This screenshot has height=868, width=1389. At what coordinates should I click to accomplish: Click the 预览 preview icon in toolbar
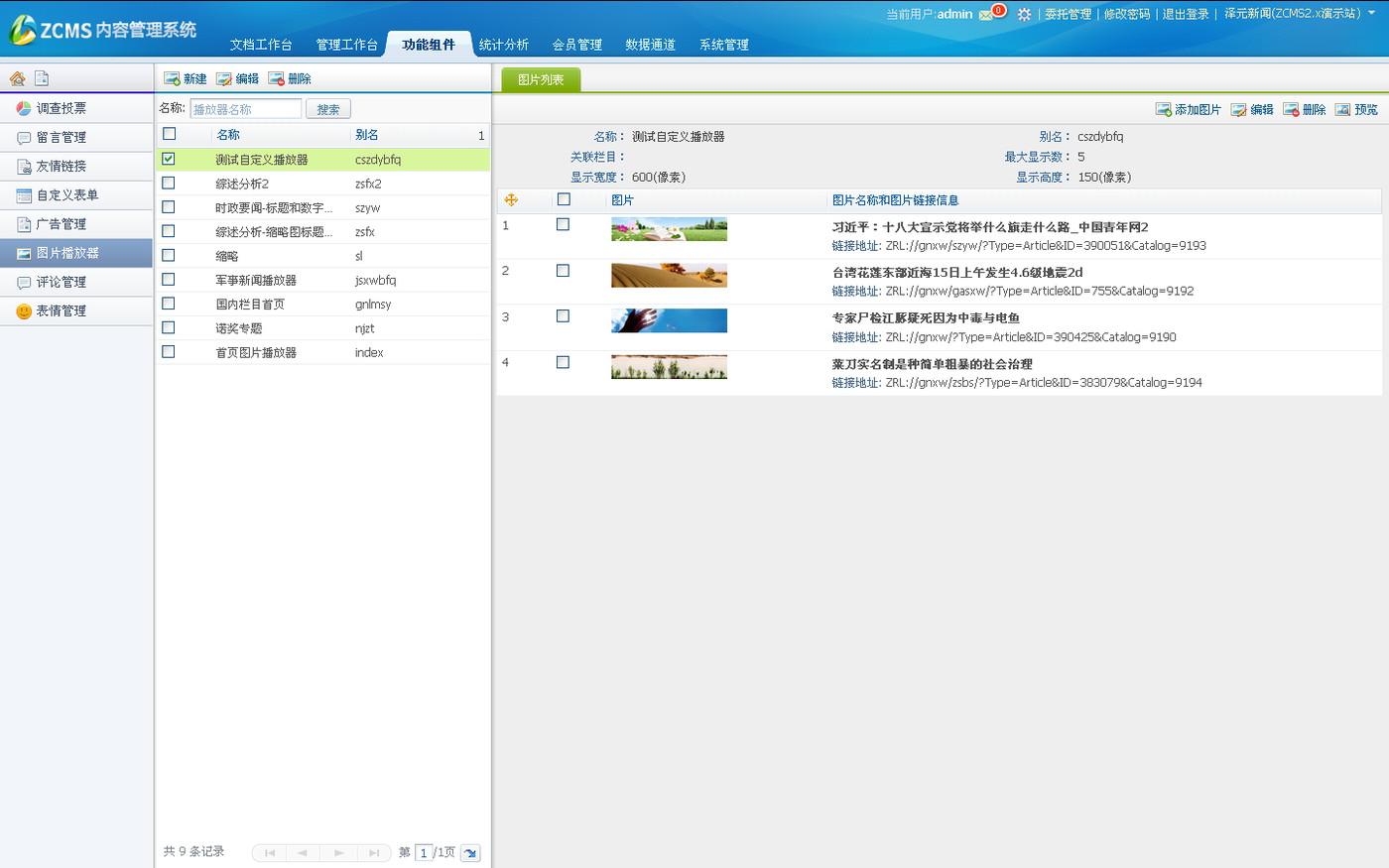click(x=1342, y=109)
